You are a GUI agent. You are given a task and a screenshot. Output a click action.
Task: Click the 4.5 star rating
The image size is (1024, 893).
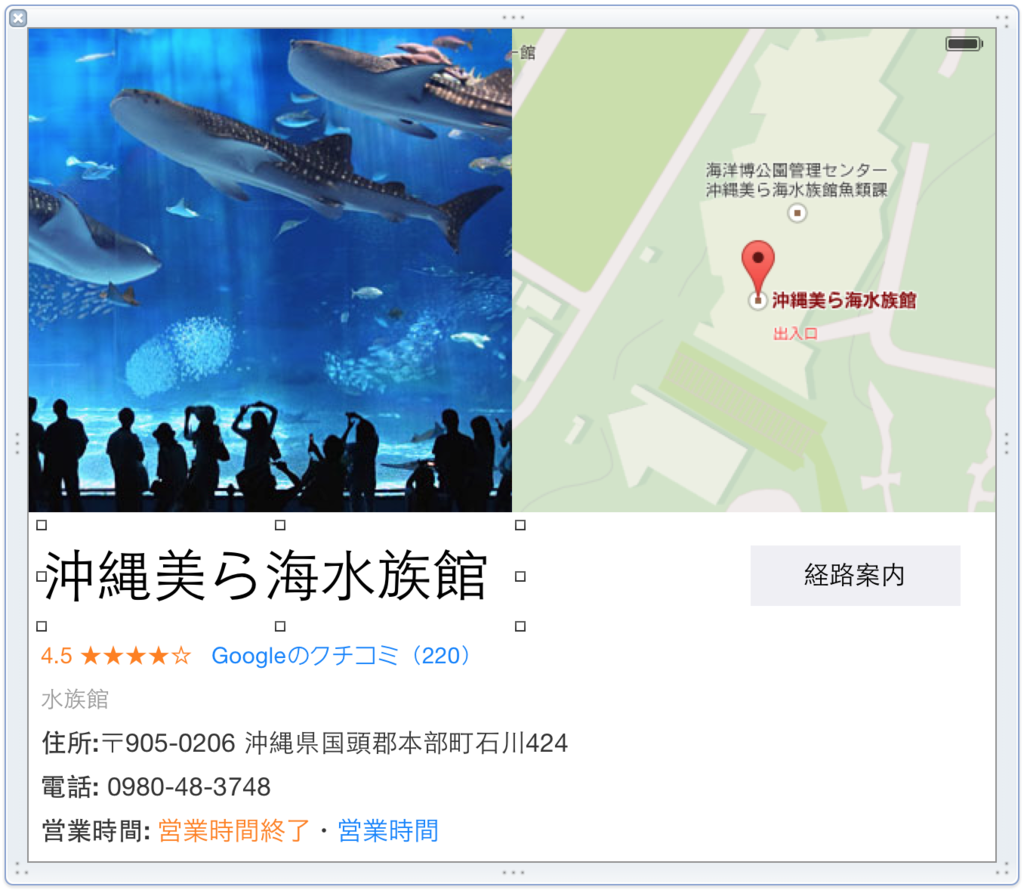pos(116,655)
